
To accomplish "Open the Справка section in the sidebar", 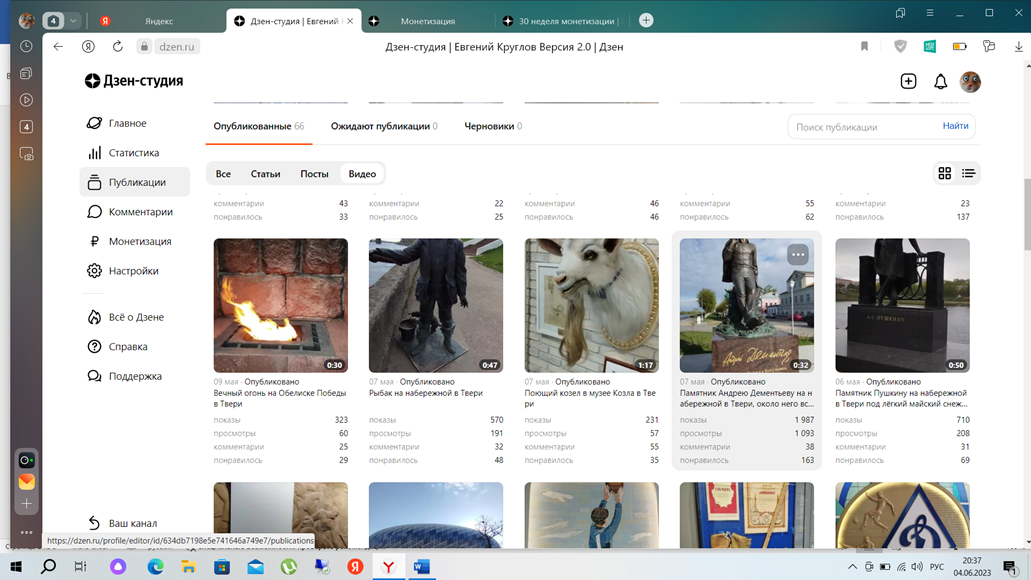I will click(x=127, y=346).
